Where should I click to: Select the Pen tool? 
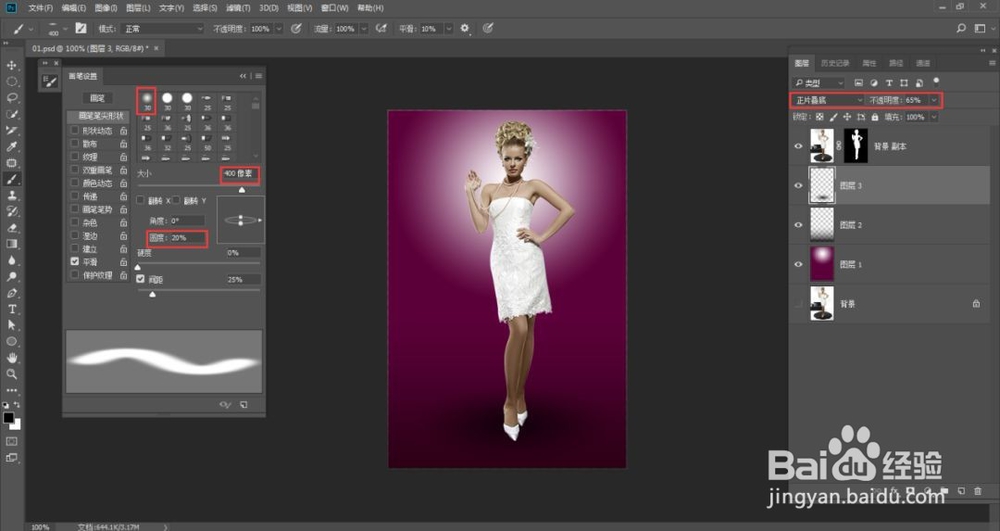[x=12, y=293]
